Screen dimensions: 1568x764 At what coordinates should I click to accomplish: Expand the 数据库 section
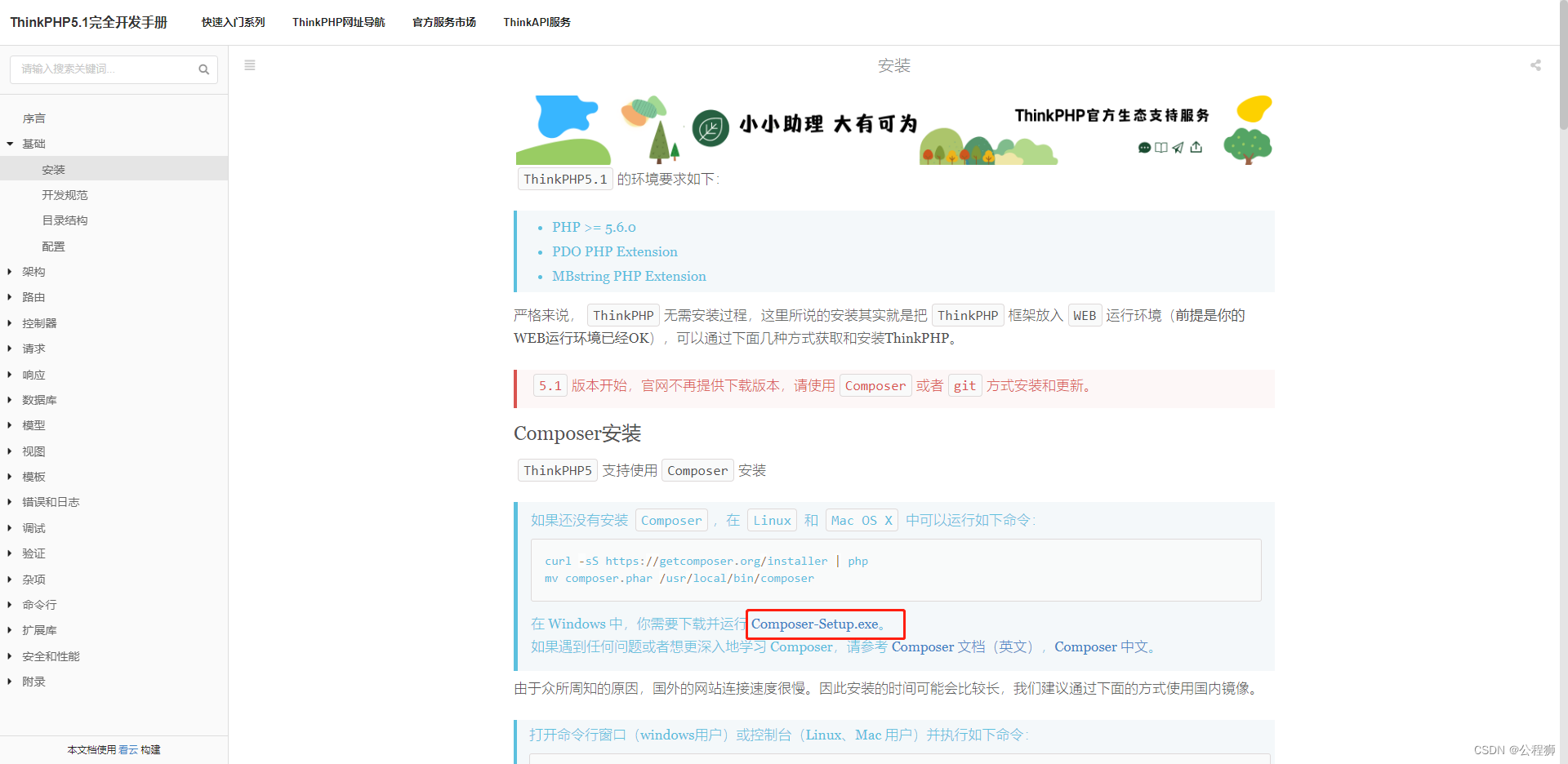[x=10, y=400]
